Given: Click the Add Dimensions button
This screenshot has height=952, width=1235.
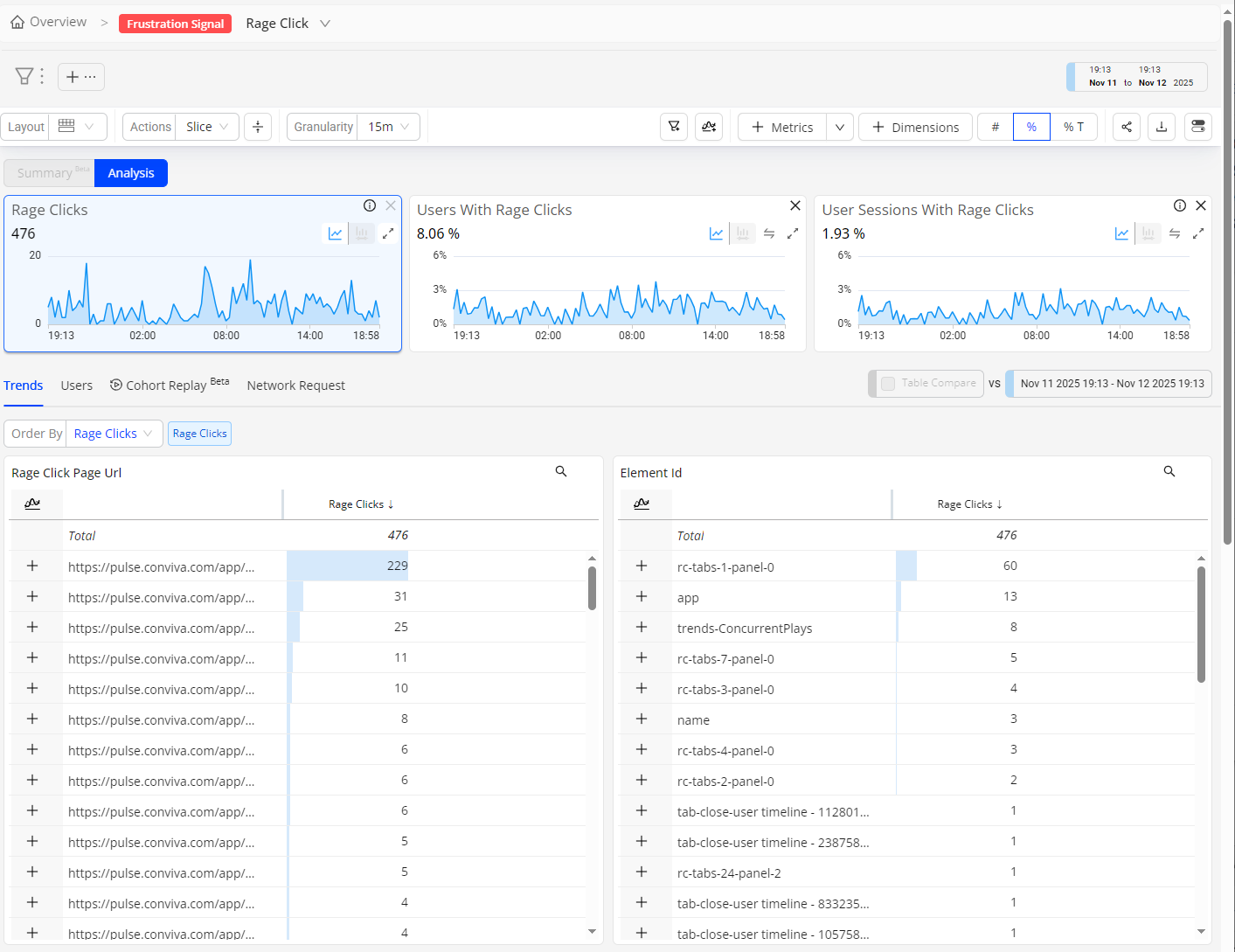Looking at the screenshot, I should [915, 127].
